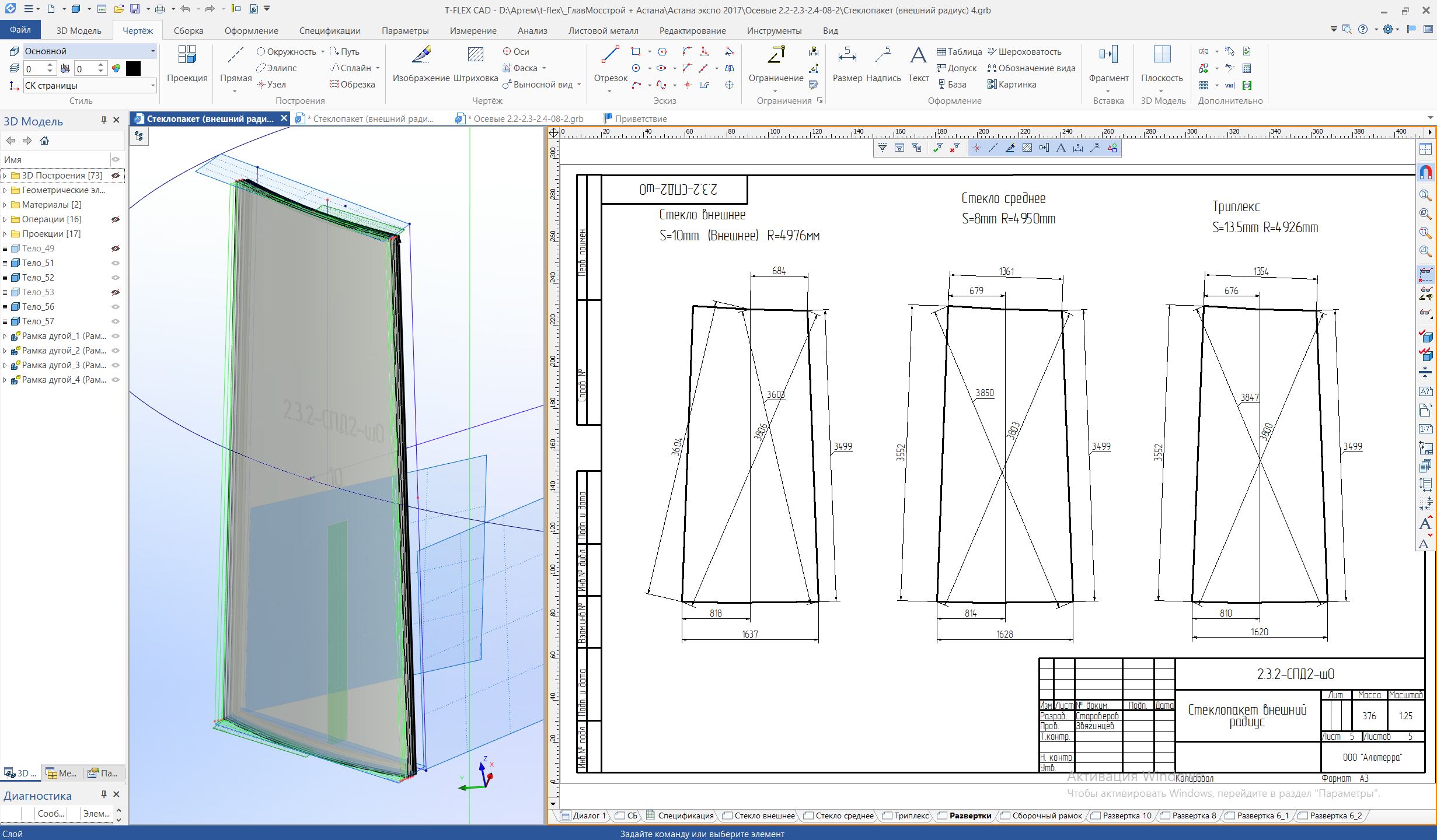Open the Основной line style dropdown

tap(153, 51)
